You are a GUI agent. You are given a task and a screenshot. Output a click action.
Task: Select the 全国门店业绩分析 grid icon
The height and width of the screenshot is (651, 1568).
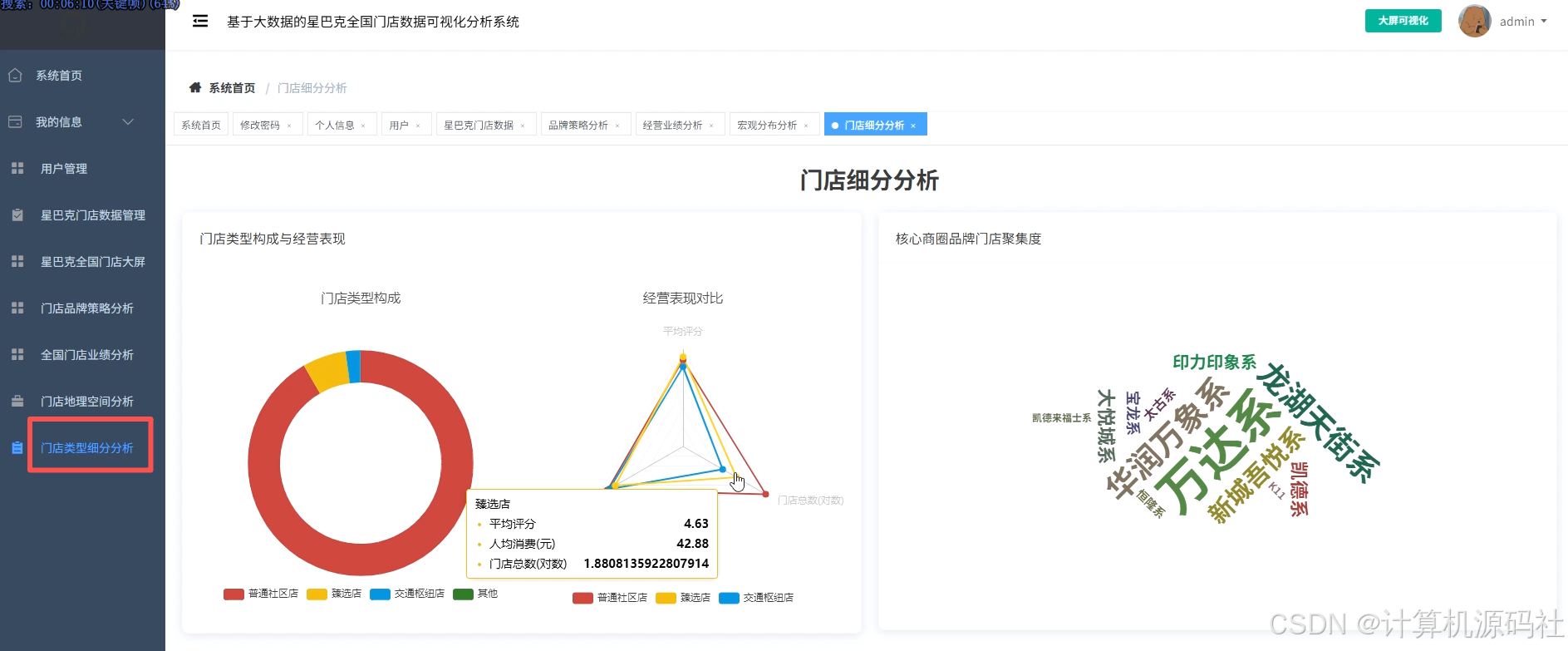(x=17, y=355)
